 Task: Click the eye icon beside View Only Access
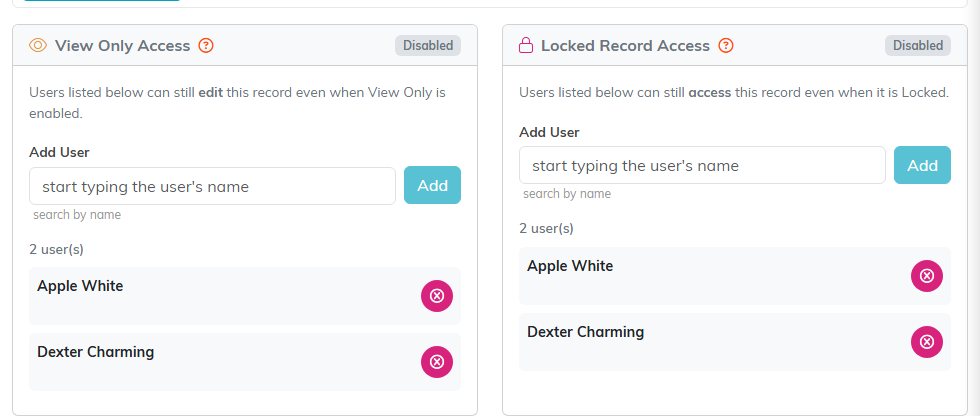[x=38, y=46]
